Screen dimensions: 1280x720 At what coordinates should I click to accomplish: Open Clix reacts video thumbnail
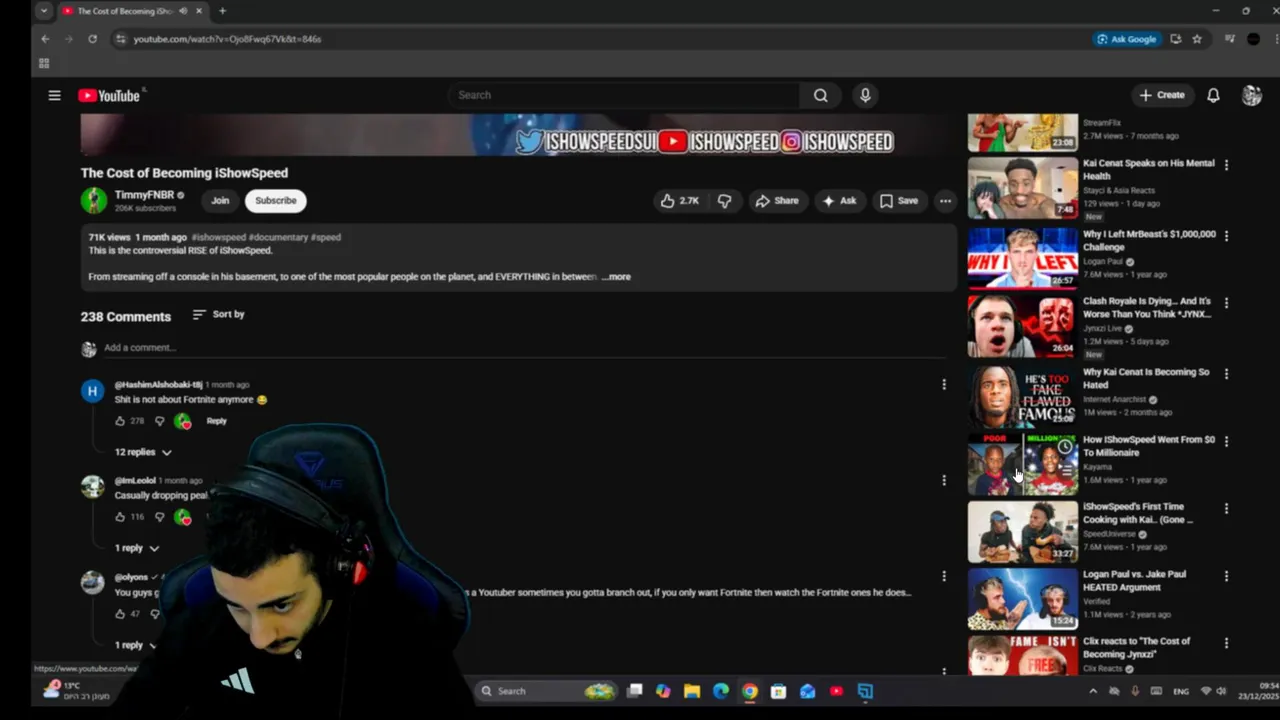pos(1022,656)
